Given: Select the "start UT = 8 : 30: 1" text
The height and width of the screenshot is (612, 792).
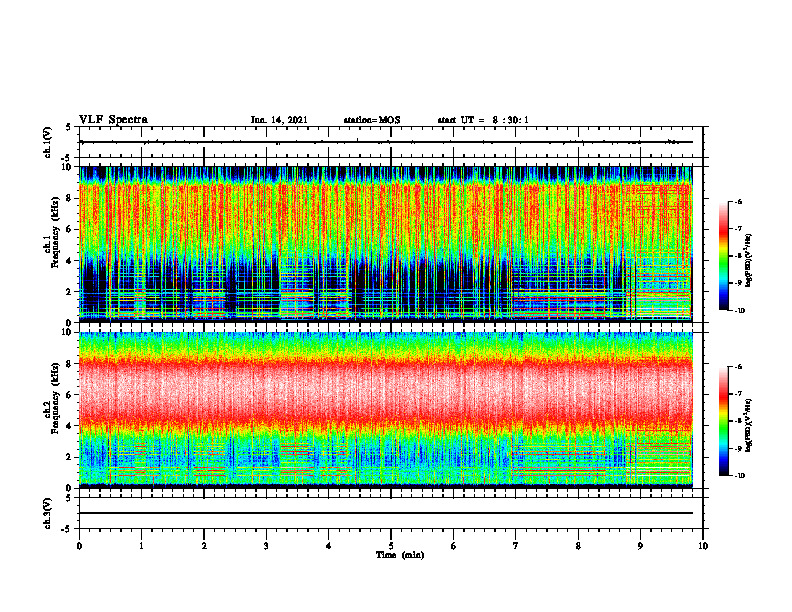Looking at the screenshot, I should [x=483, y=120].
